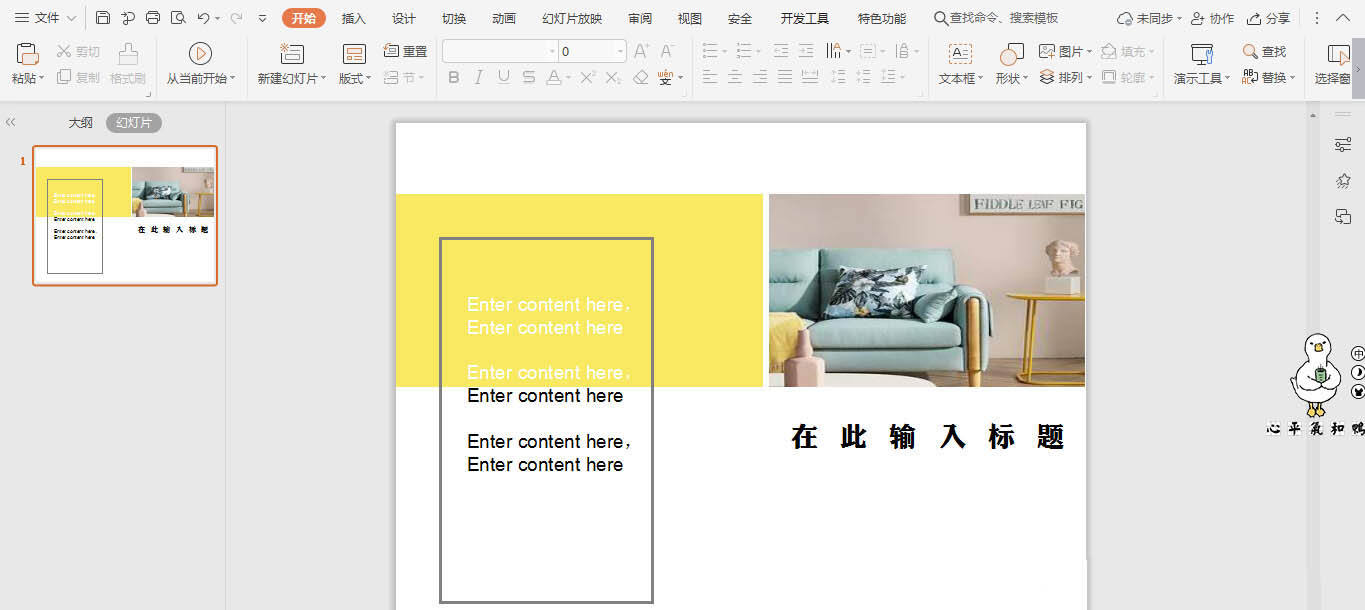Open 演示工具 presentation tools icon
This screenshot has height=610, width=1365.
(x=1202, y=54)
